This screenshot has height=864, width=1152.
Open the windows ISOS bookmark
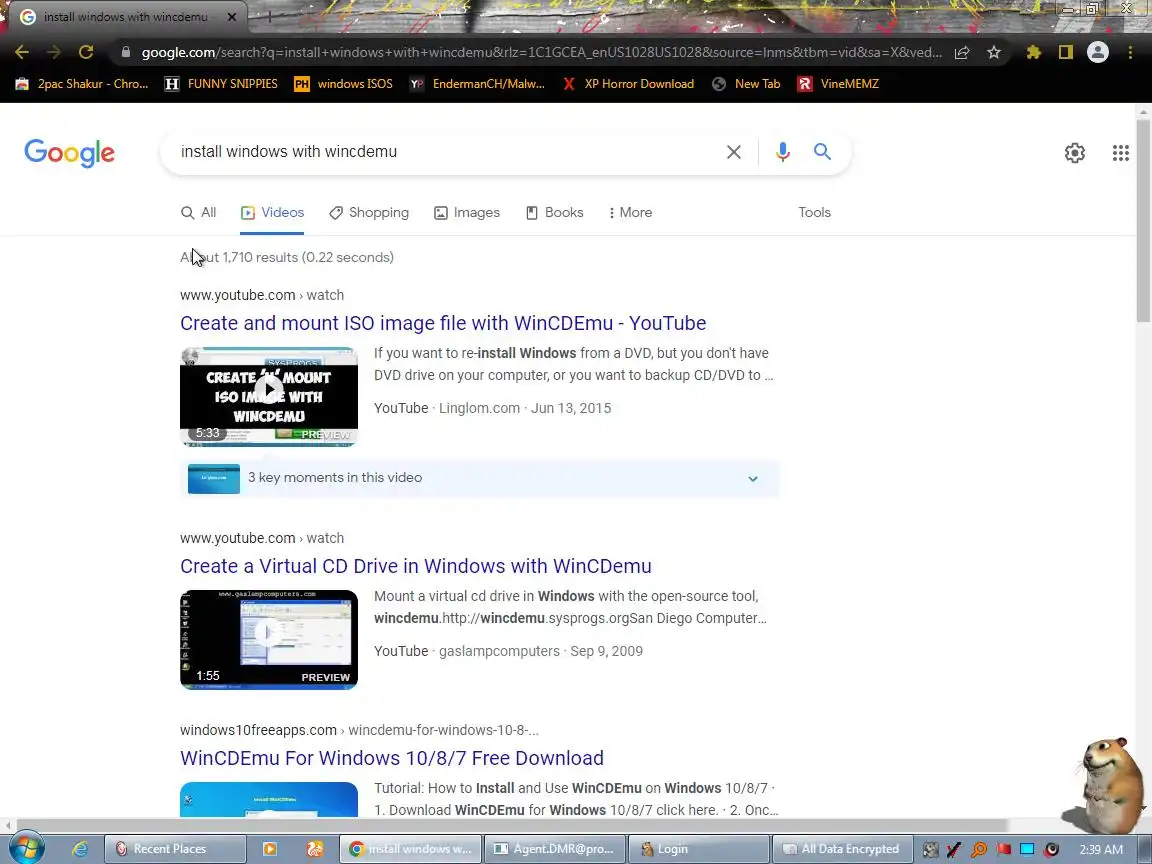point(343,84)
